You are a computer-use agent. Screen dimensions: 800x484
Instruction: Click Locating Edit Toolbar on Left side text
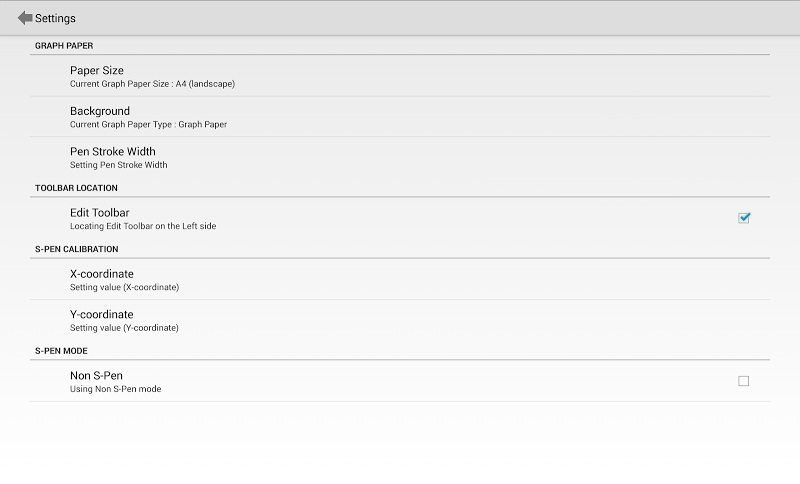pyautogui.click(x=143, y=226)
